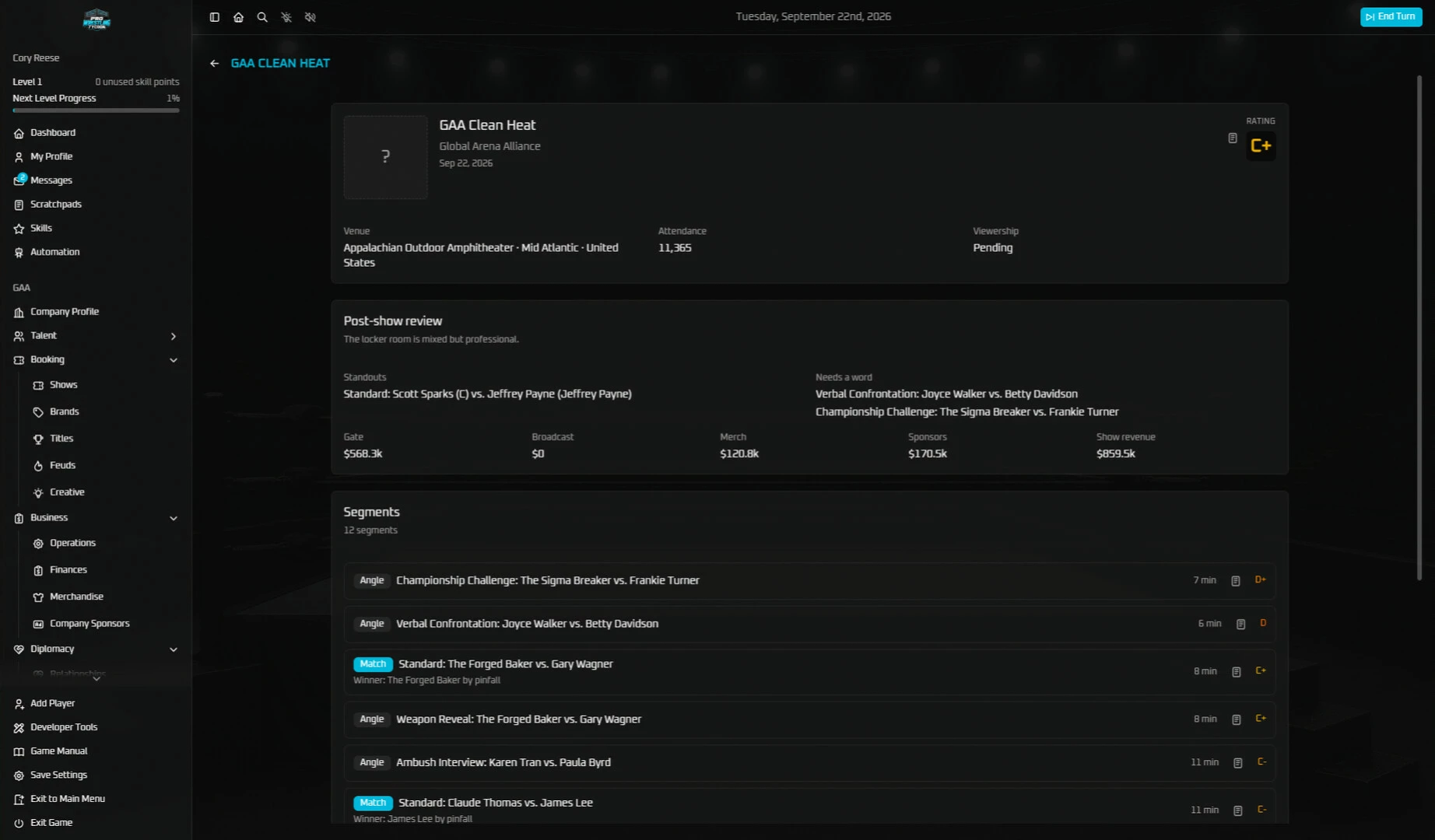Screen dimensions: 1435x840
Task: Open Finances in the sidebar
Action: pos(68,570)
